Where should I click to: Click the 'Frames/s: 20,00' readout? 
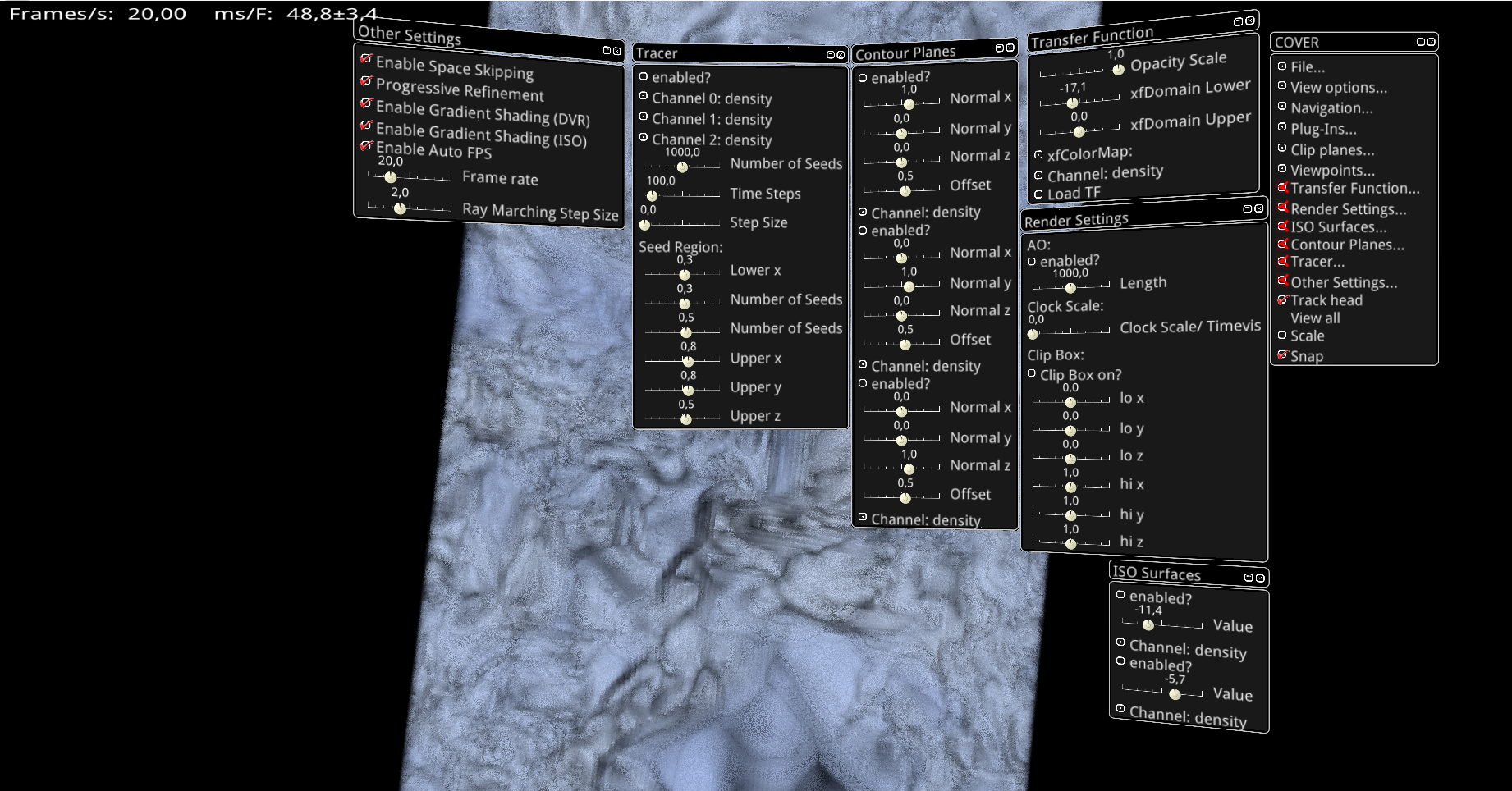pos(98,13)
